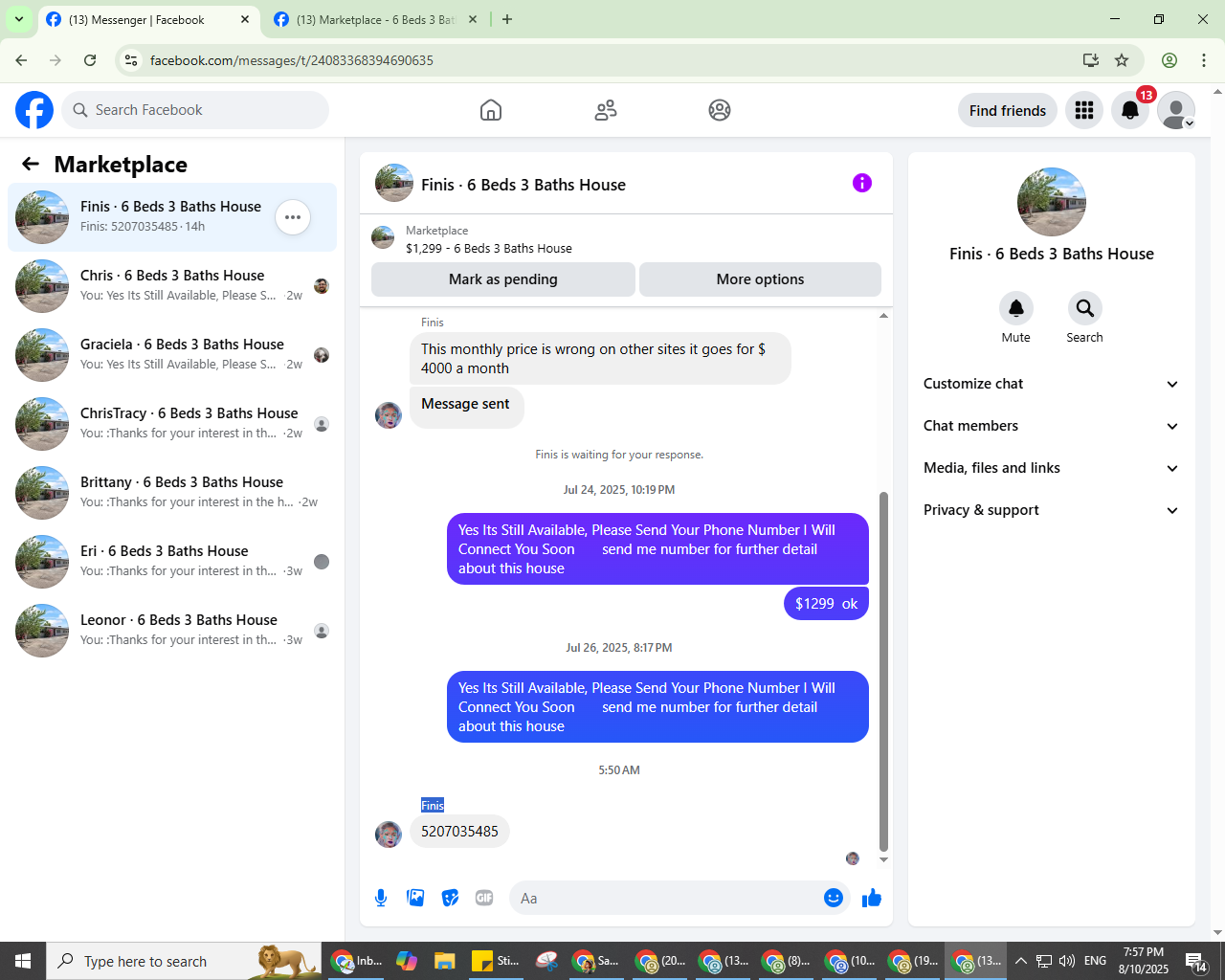Click the volume speaker tray icon
Image resolution: width=1225 pixels, height=980 pixels.
[x=1067, y=961]
